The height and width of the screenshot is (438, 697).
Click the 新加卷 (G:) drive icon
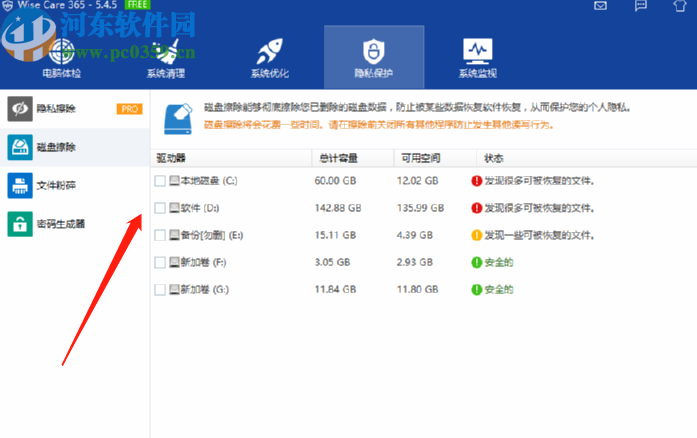point(174,289)
